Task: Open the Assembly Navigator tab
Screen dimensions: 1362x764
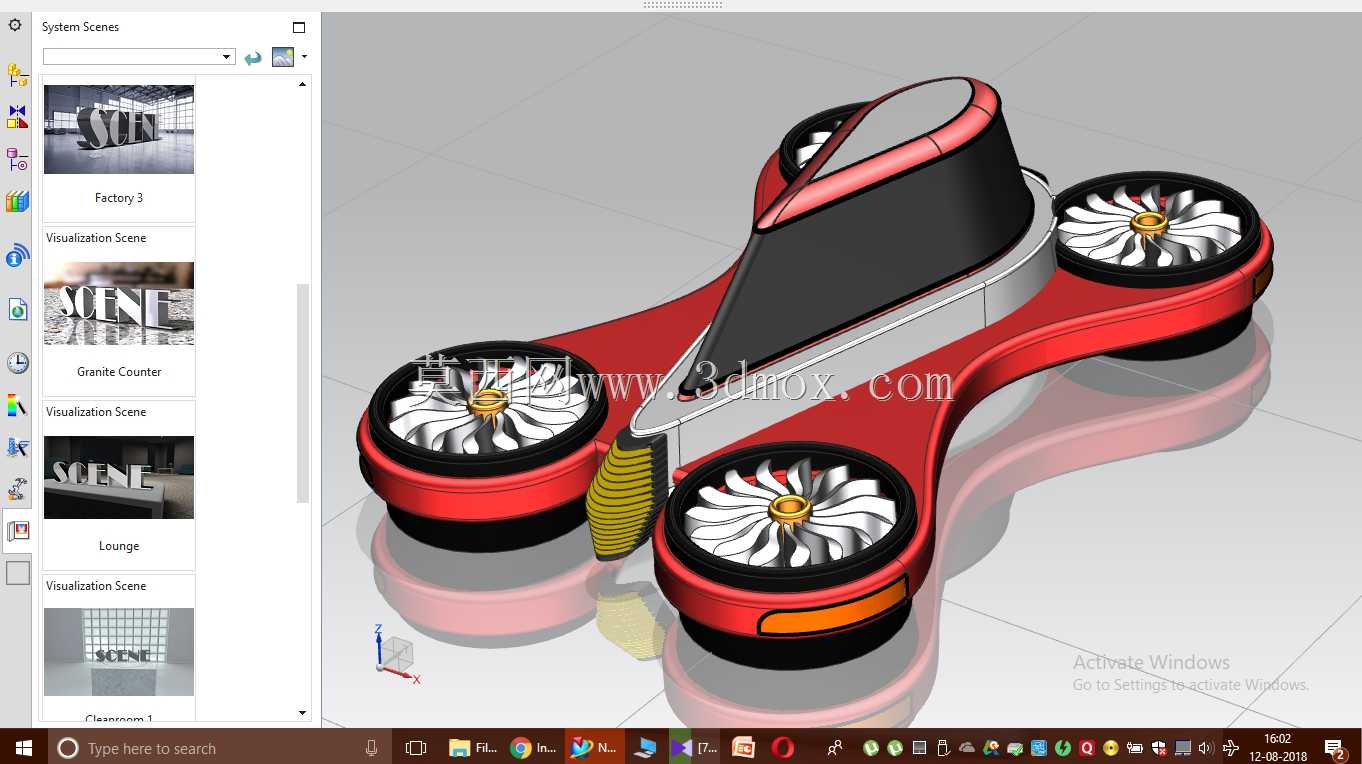Action: click(17, 75)
